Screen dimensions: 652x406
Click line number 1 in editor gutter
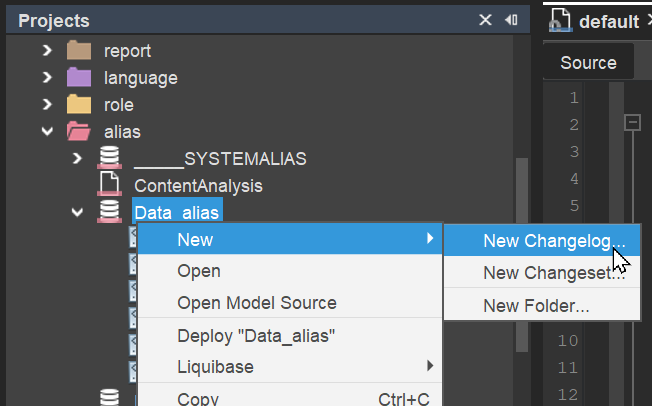click(x=574, y=98)
